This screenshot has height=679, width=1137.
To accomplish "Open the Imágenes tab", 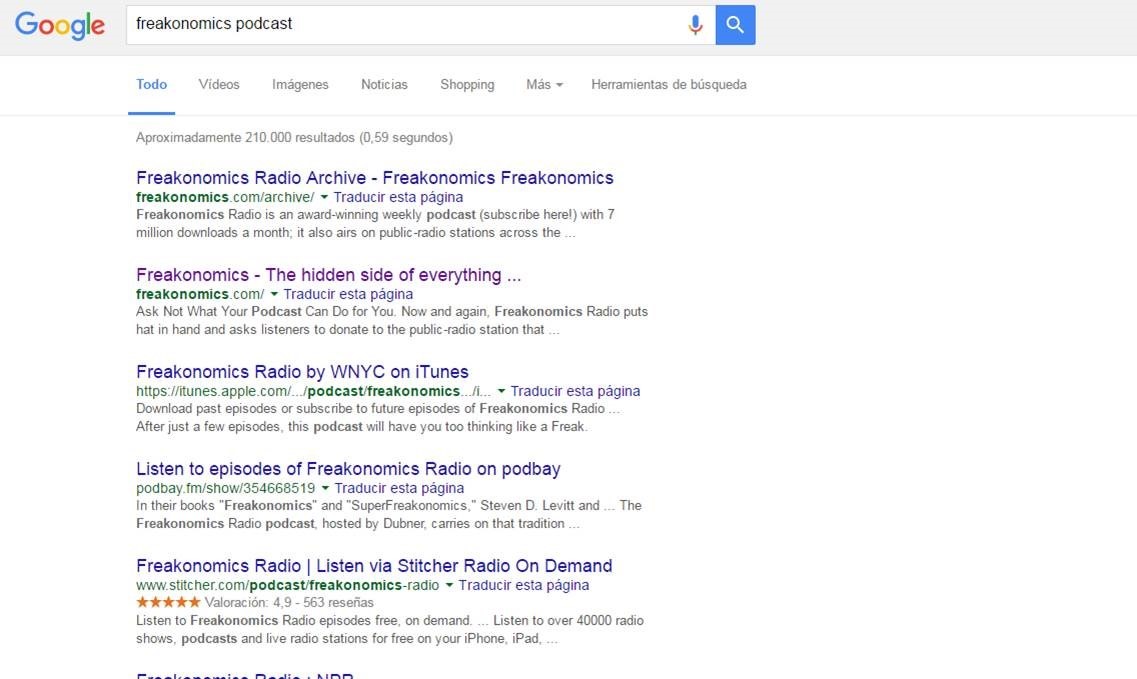I will (300, 85).
